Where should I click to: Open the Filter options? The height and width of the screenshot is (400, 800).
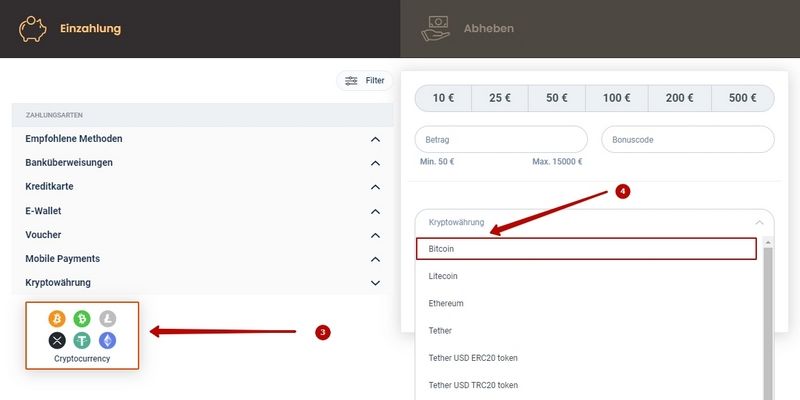[x=365, y=80]
